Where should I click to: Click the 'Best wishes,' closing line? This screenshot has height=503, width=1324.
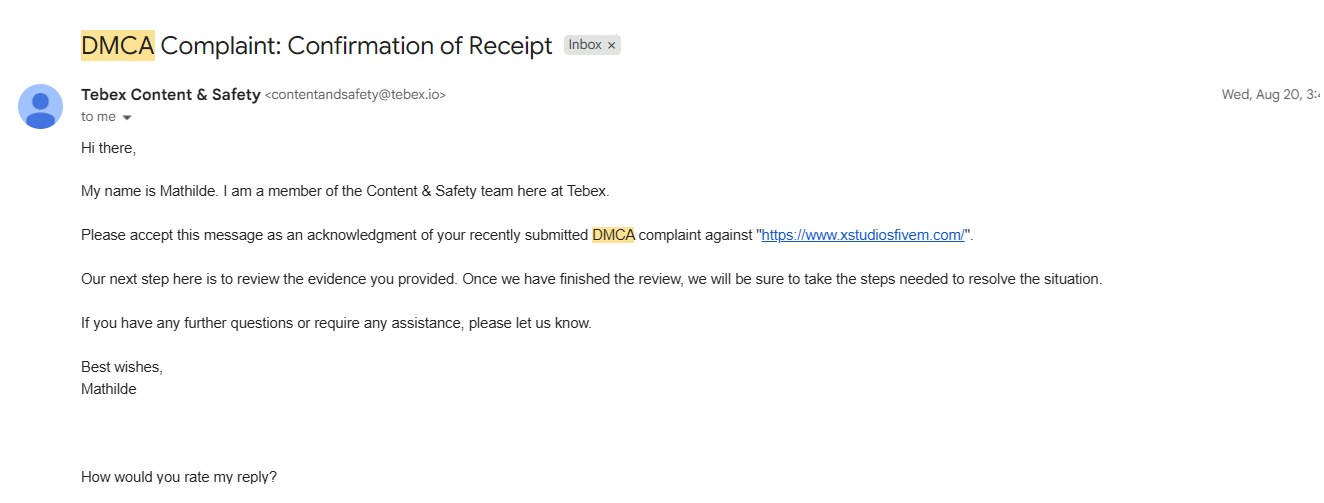pos(122,367)
